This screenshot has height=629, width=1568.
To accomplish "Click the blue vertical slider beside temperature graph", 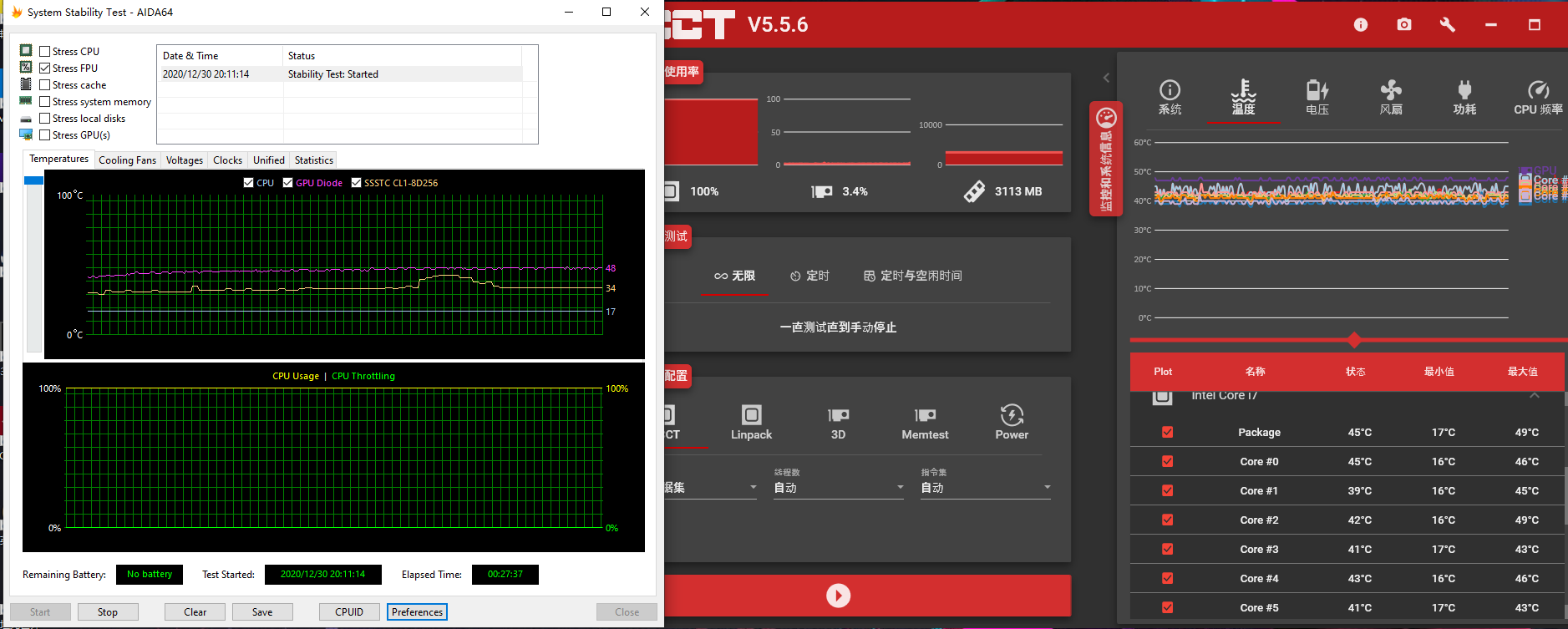I will (x=33, y=180).
